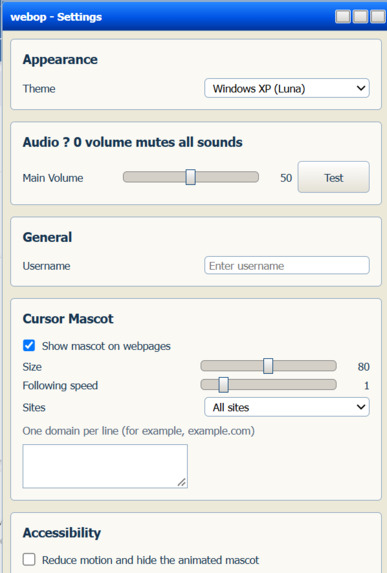
Task: Click the One domain per line hint text
Action: click(139, 431)
